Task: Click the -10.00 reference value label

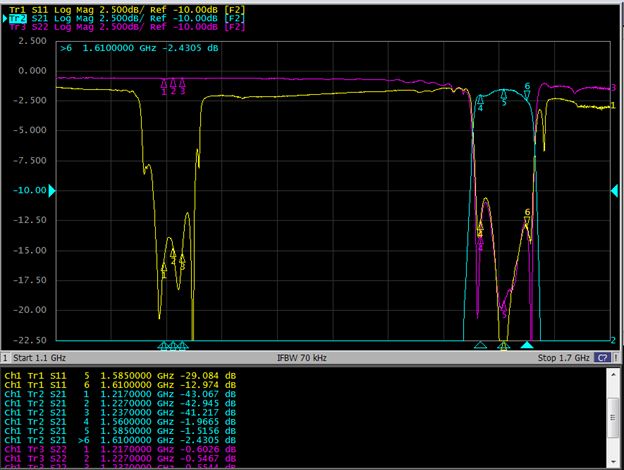Action: coord(30,190)
